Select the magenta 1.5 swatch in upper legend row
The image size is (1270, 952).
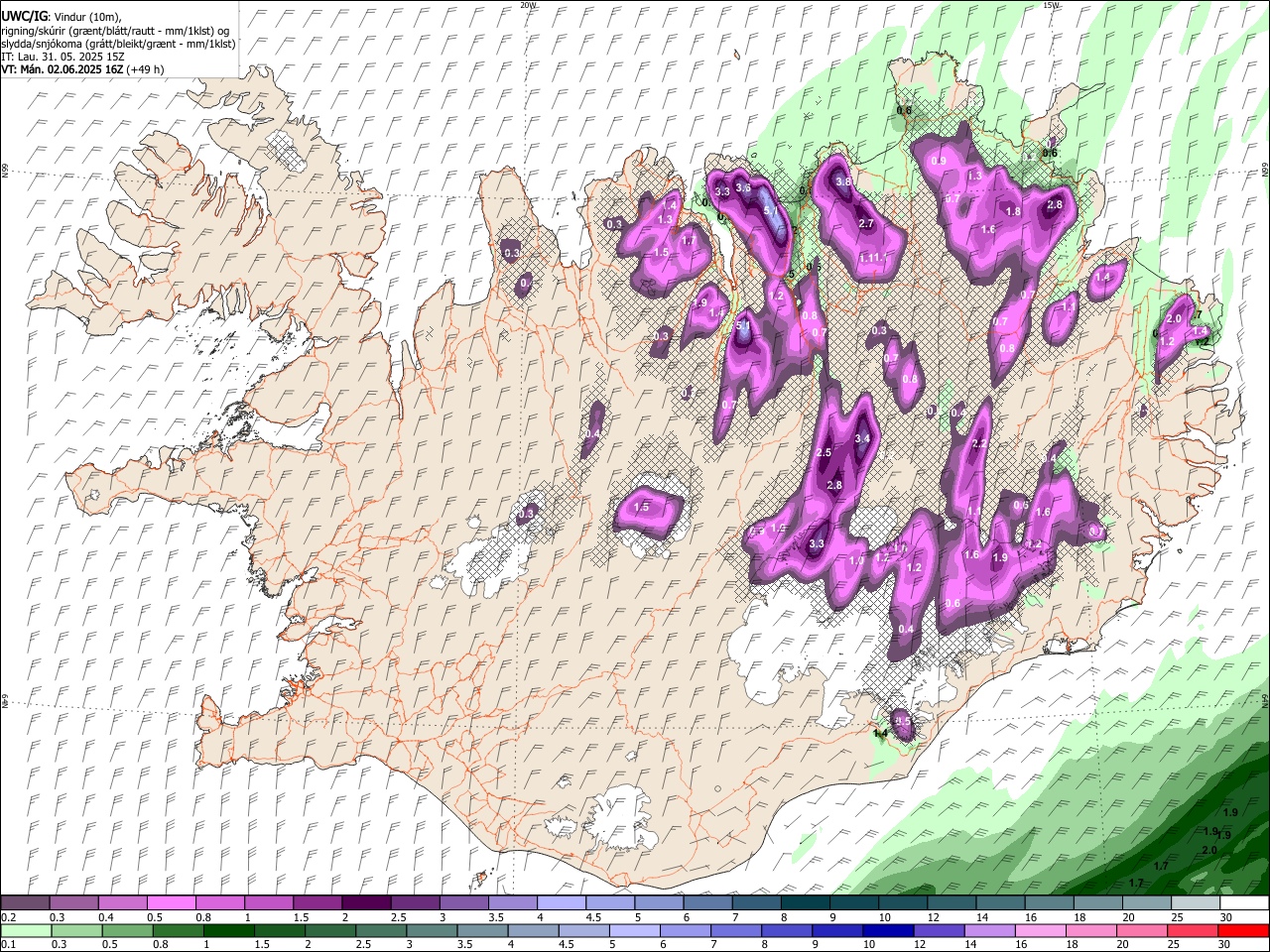[x=317, y=902]
